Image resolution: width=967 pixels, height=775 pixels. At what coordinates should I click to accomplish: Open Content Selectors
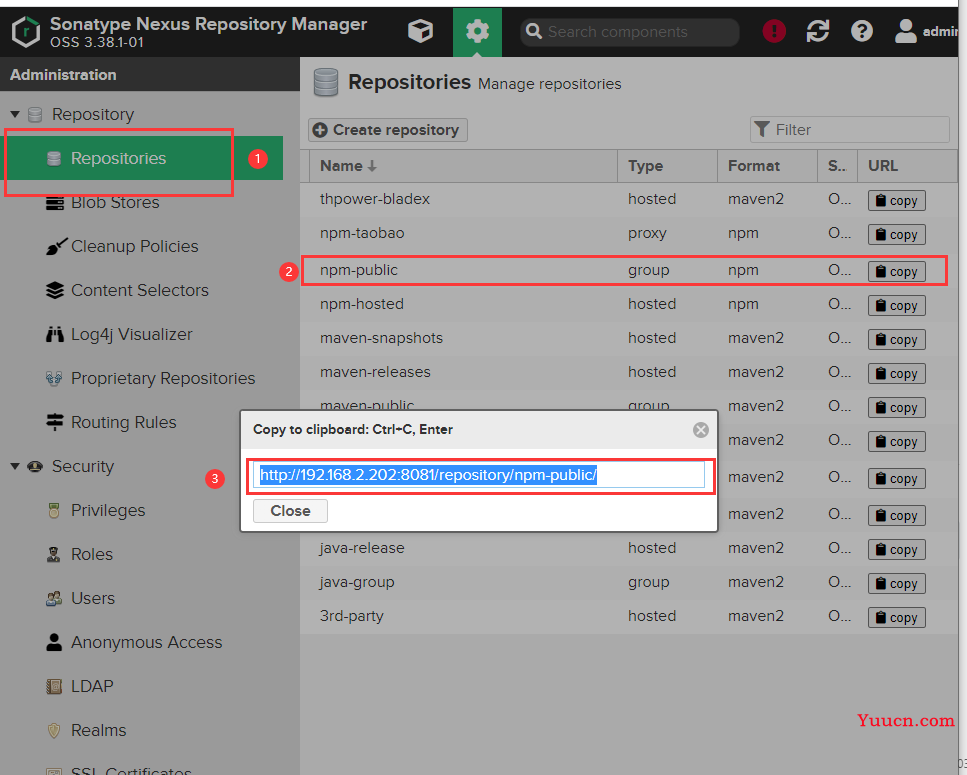[x=139, y=290]
